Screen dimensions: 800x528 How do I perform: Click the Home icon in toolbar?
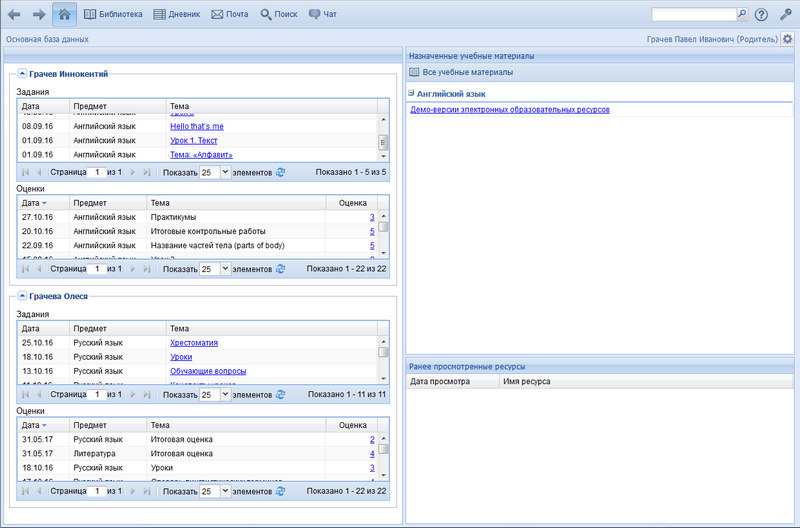[64, 15]
